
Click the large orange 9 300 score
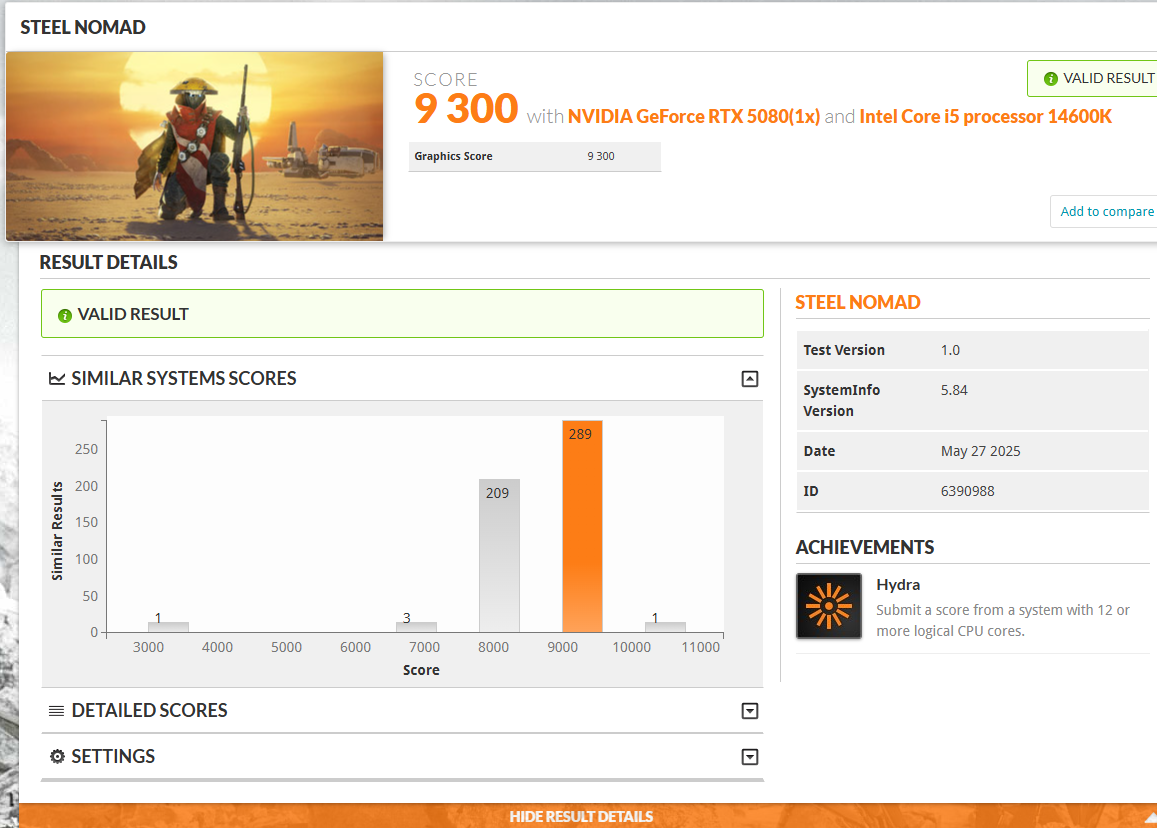pos(466,109)
